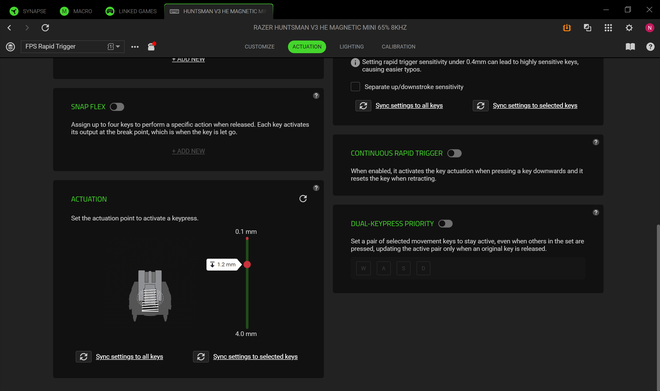Open the multi-window icon in the top bar

(588, 28)
